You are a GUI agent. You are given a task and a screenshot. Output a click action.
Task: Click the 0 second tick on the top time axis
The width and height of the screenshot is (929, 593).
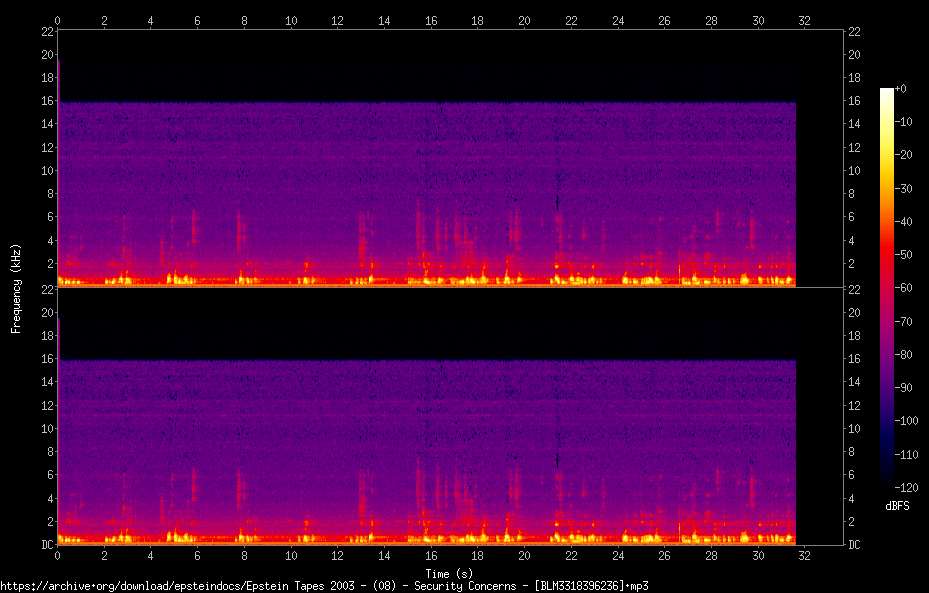pos(58,19)
